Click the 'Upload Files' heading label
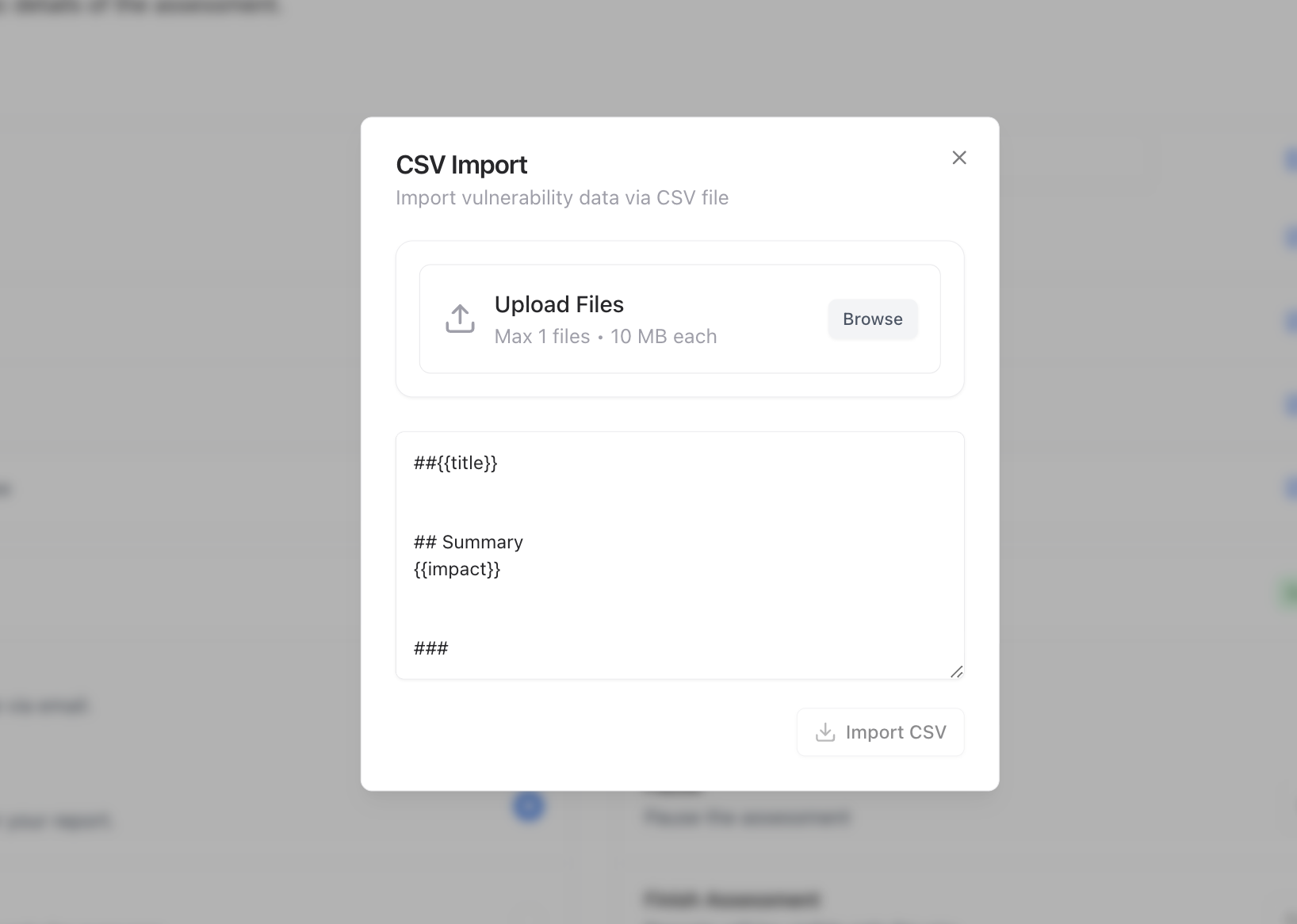The image size is (1297, 924). pyautogui.click(x=559, y=304)
